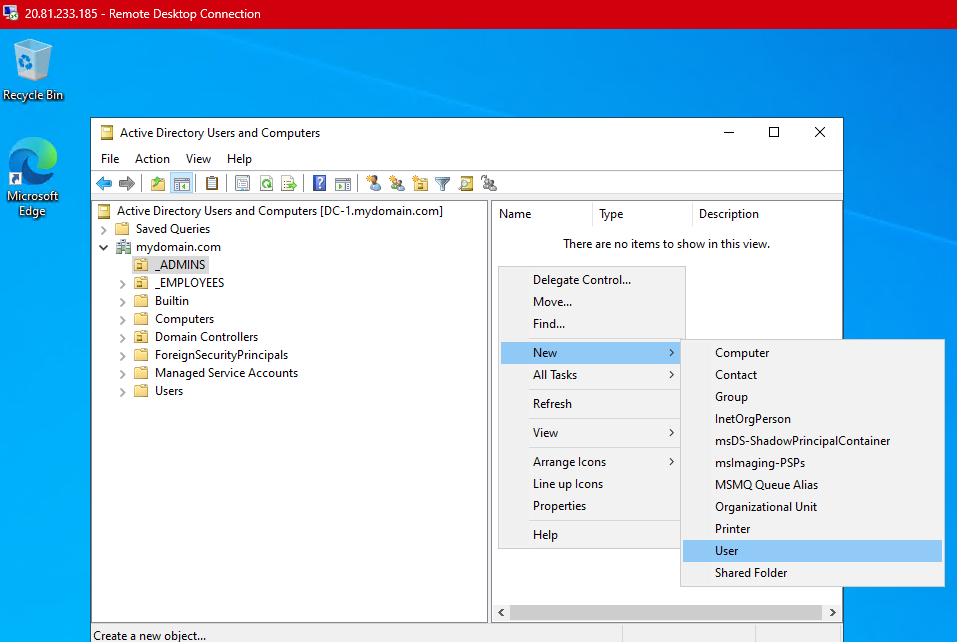Create new user via toolbar icon
The image size is (957, 642).
[x=374, y=183]
